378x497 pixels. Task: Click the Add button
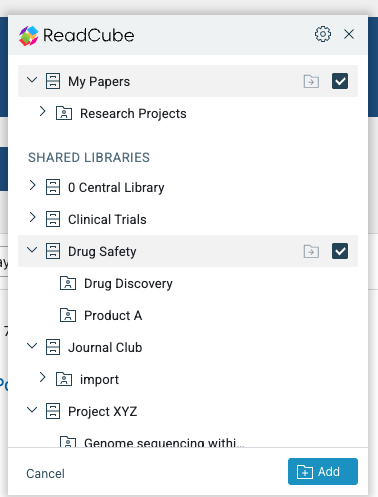click(x=323, y=471)
